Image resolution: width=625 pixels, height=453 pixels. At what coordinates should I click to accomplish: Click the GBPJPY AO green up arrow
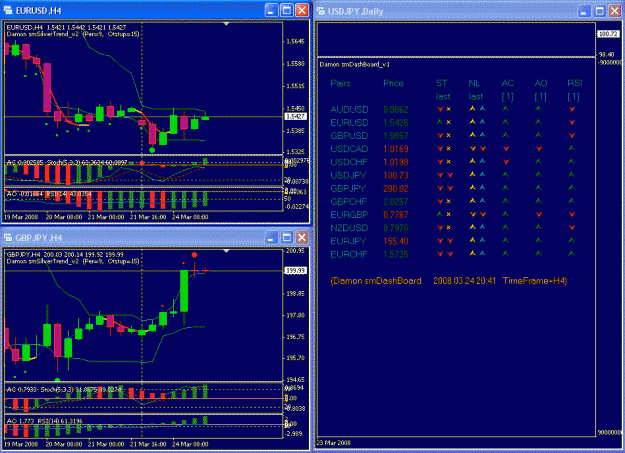tap(539, 187)
